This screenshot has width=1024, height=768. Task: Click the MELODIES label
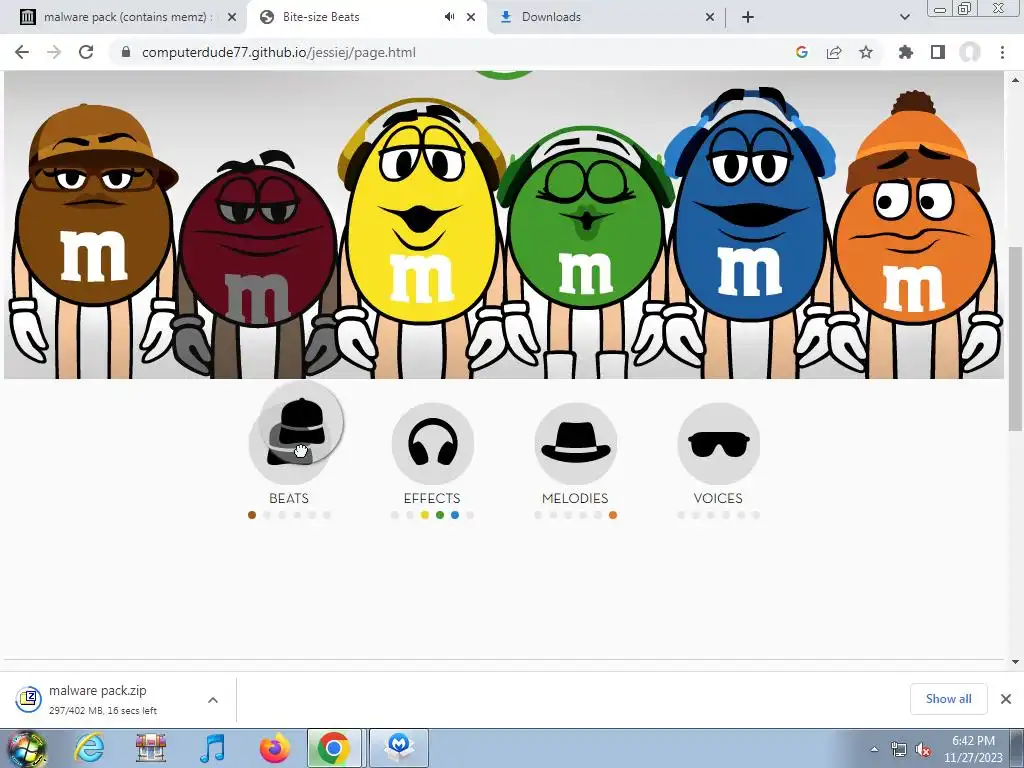(575, 498)
